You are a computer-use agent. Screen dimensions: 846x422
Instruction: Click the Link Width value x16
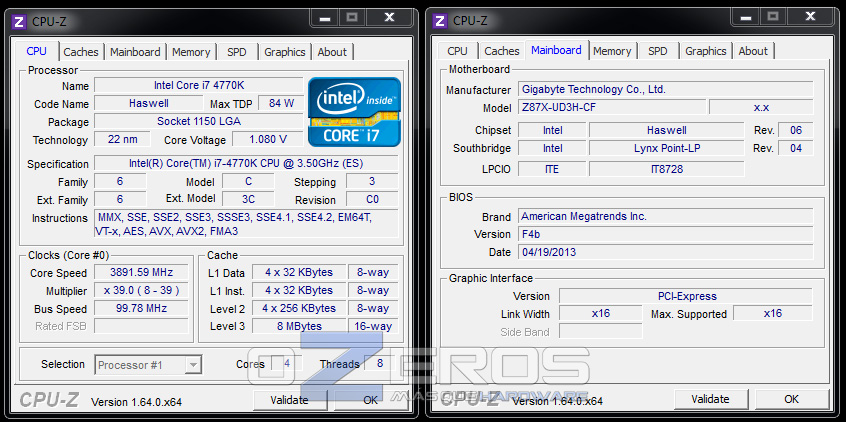tap(601, 314)
